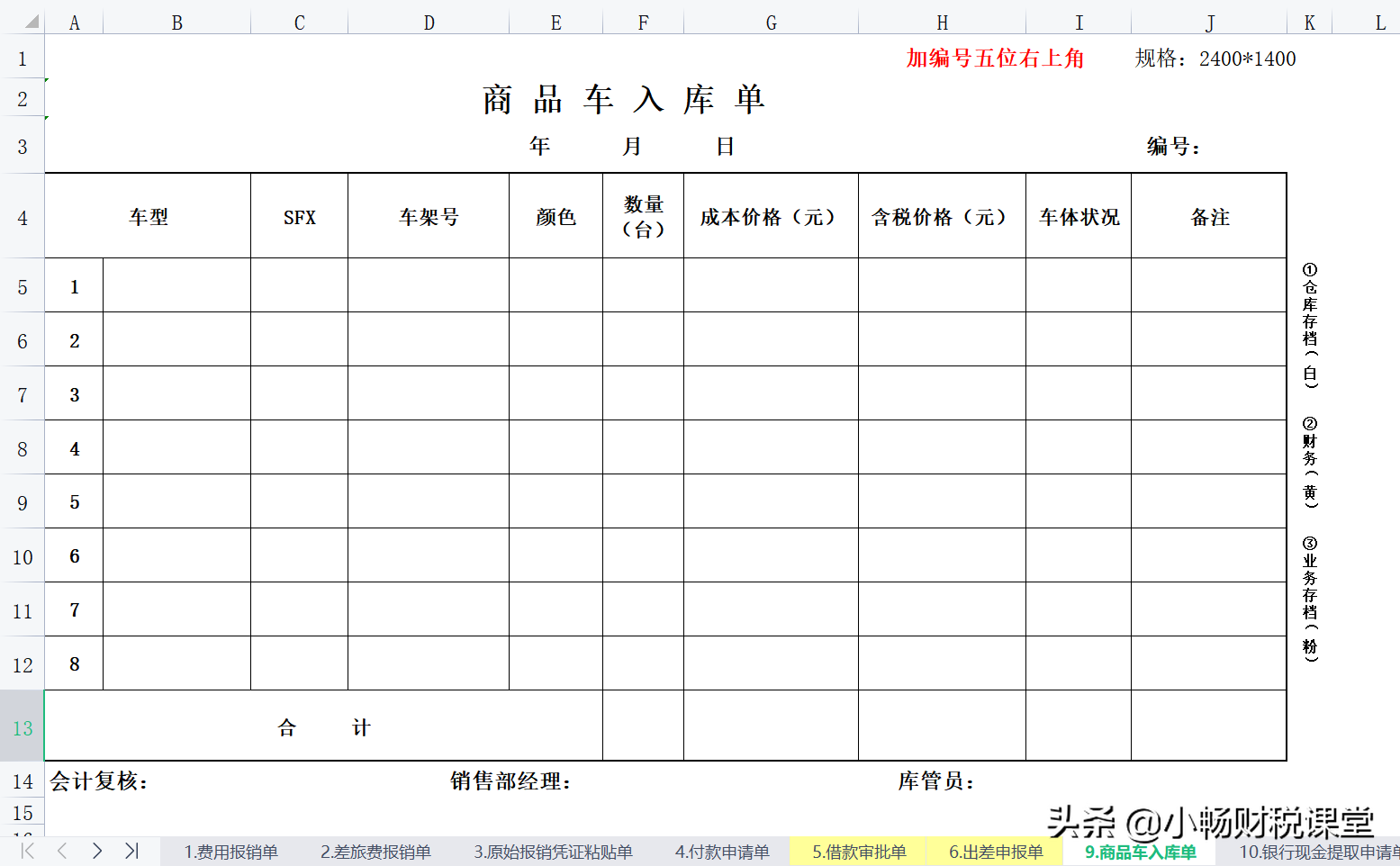The height and width of the screenshot is (866, 1400).
Task: Jump to the first sheet navigation arrow
Action: (x=26, y=851)
